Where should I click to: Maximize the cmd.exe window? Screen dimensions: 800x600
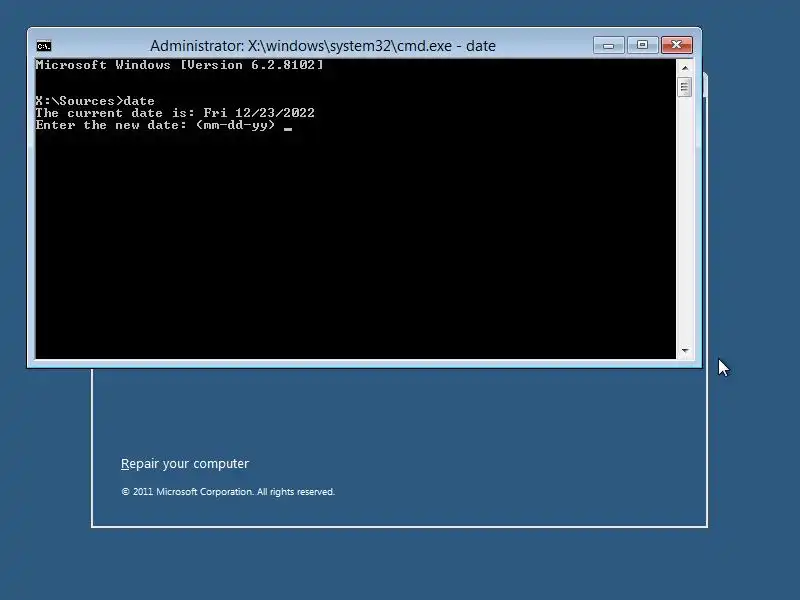(x=642, y=45)
